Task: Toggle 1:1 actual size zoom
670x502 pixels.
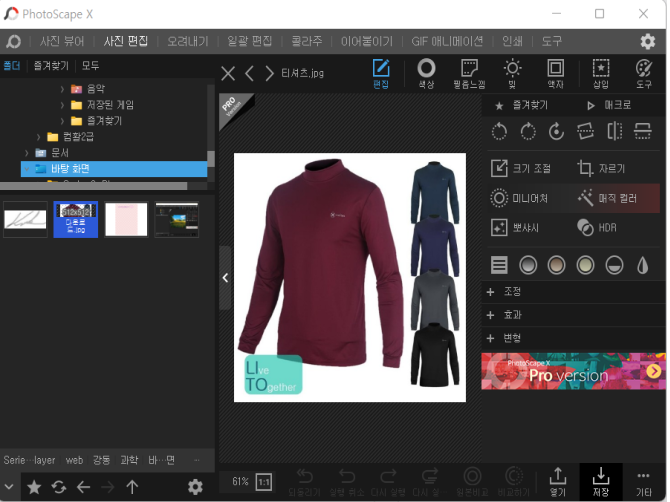Action: click(x=264, y=481)
